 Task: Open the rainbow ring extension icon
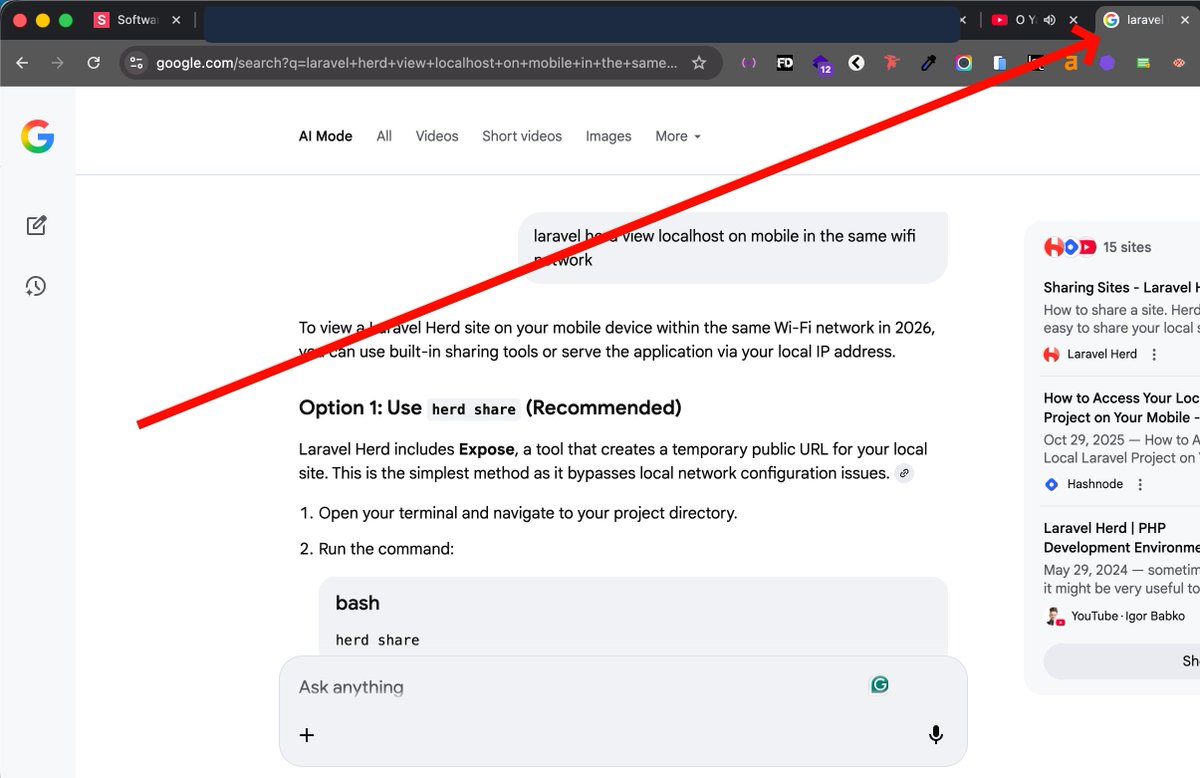(964, 62)
